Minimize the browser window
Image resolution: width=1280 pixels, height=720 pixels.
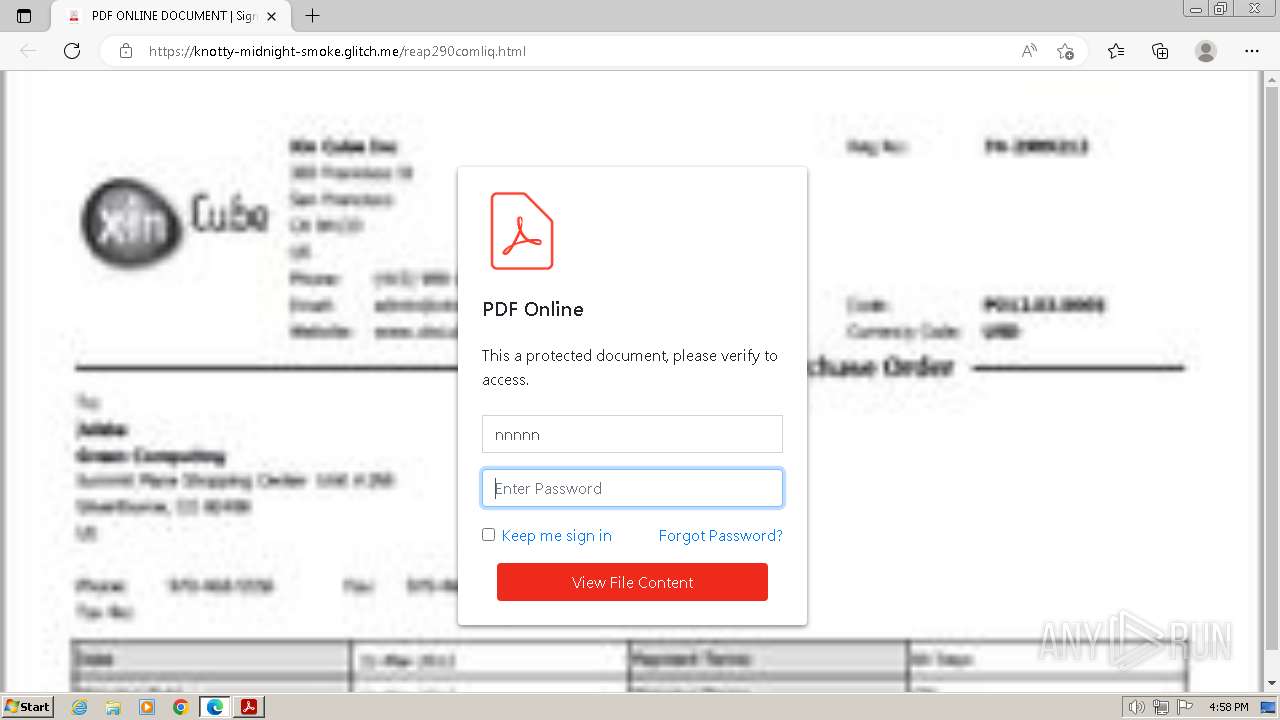[1196, 9]
